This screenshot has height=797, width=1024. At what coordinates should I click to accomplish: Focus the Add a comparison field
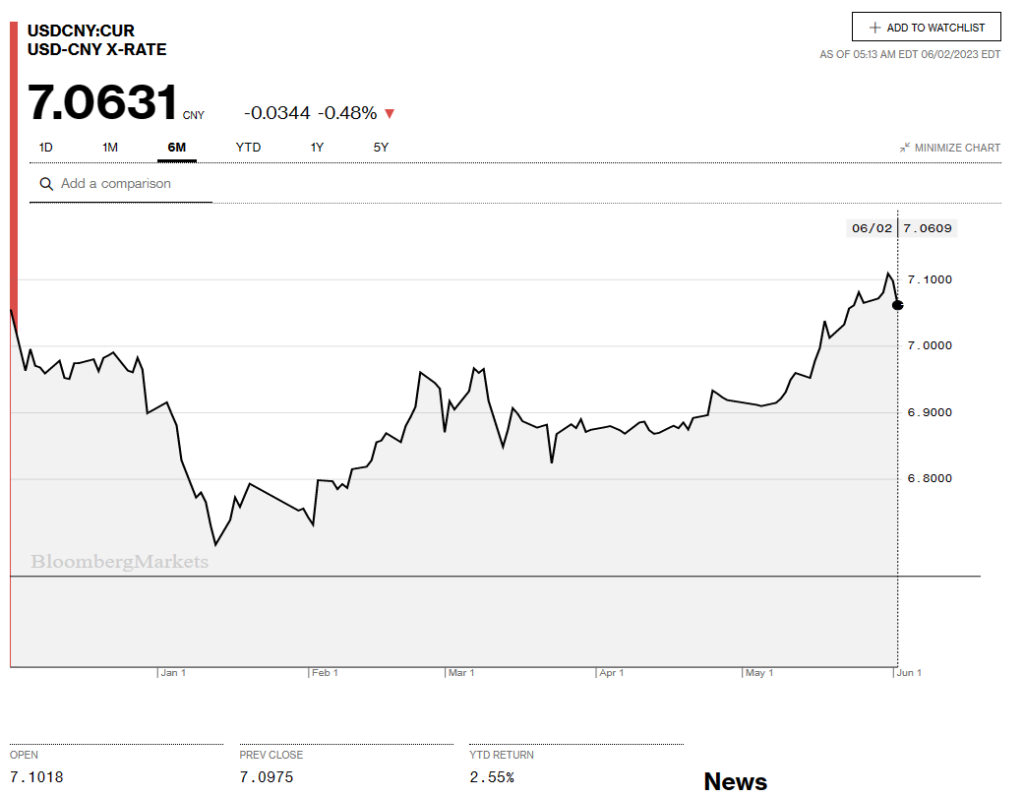point(130,184)
